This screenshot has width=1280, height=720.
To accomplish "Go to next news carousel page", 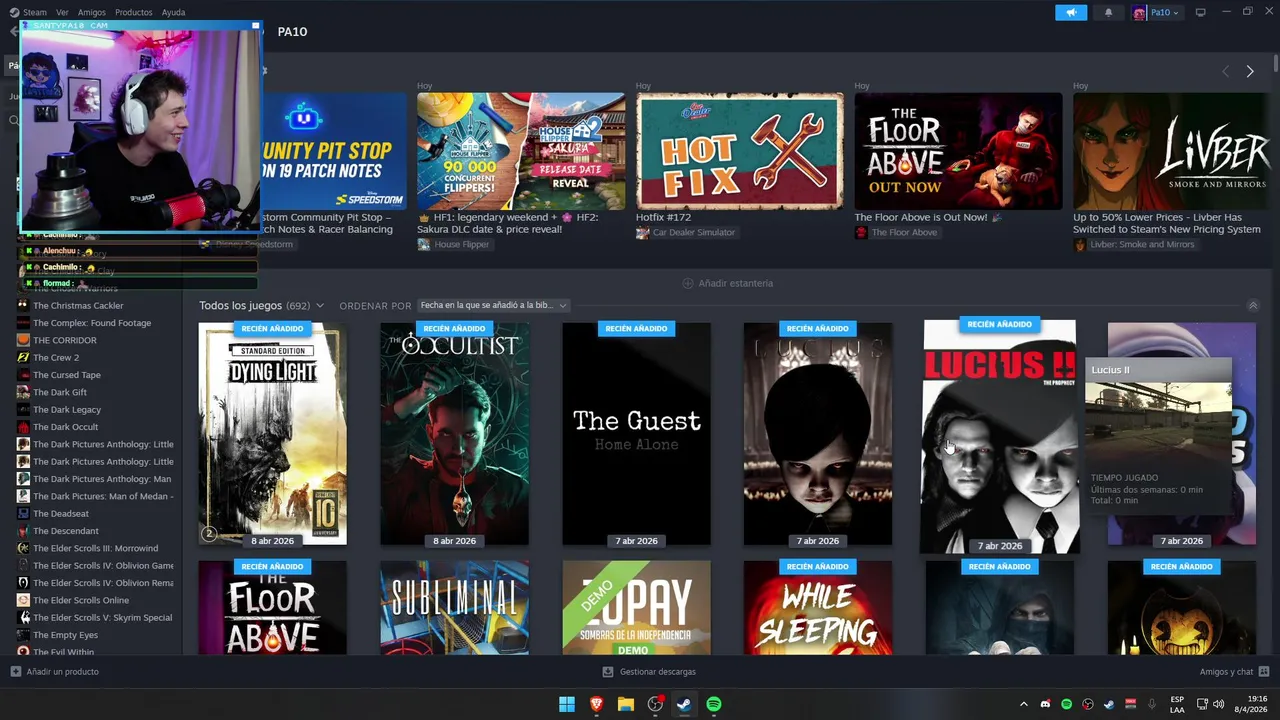I will pyautogui.click(x=1249, y=71).
